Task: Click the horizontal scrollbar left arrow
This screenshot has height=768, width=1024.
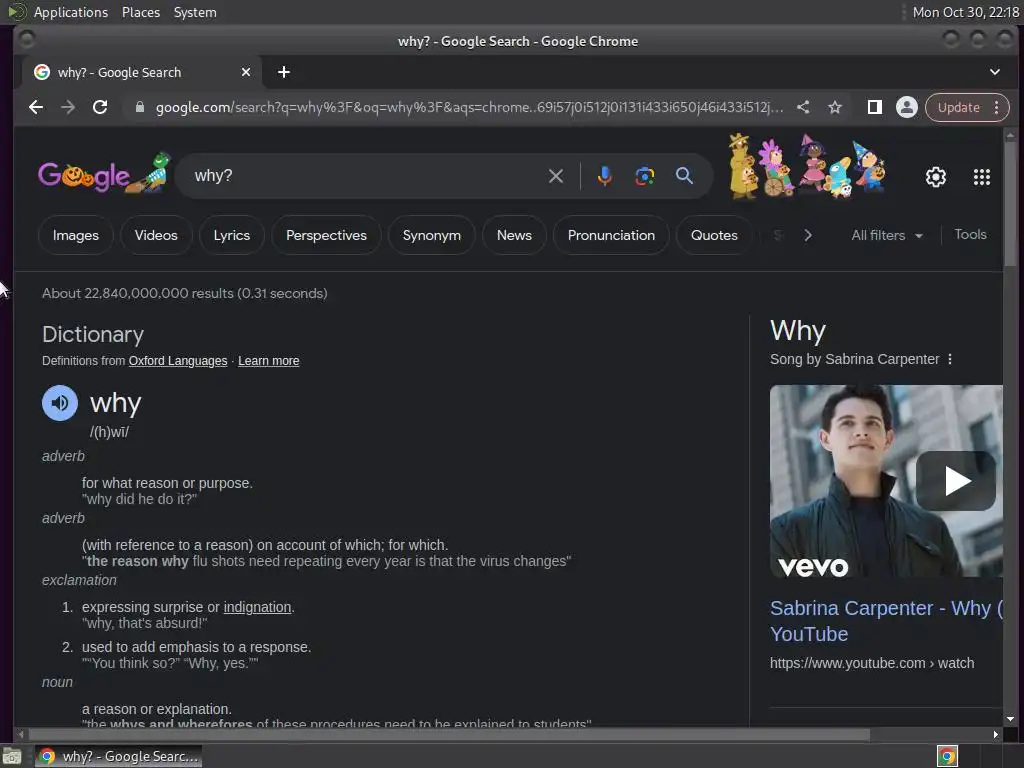Action: click(x=21, y=735)
